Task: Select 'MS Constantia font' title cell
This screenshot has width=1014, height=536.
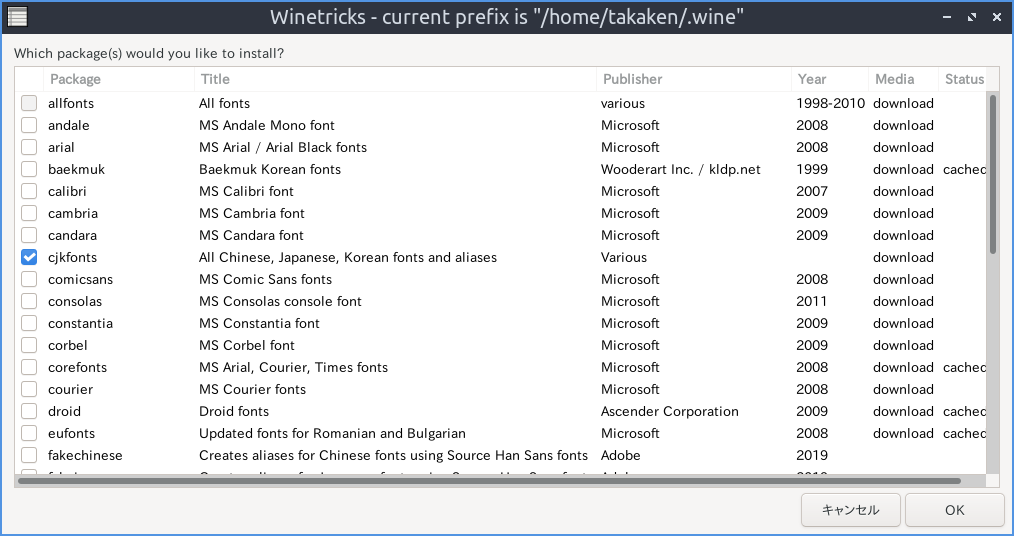Action: coord(259,323)
